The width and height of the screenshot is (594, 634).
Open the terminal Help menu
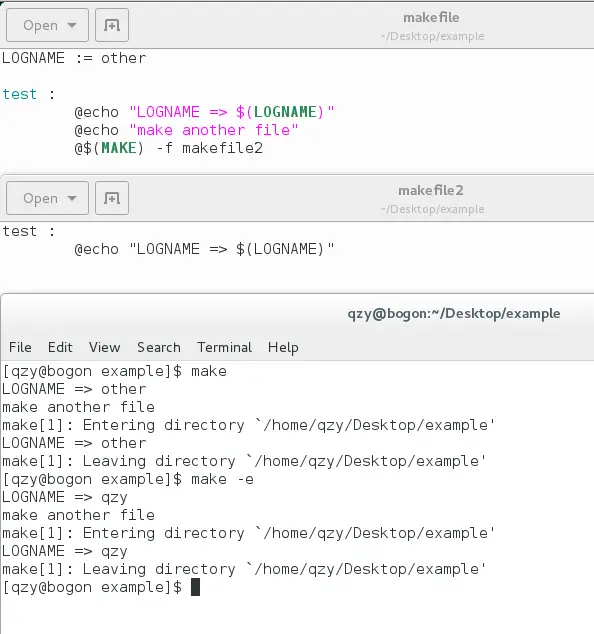283,347
